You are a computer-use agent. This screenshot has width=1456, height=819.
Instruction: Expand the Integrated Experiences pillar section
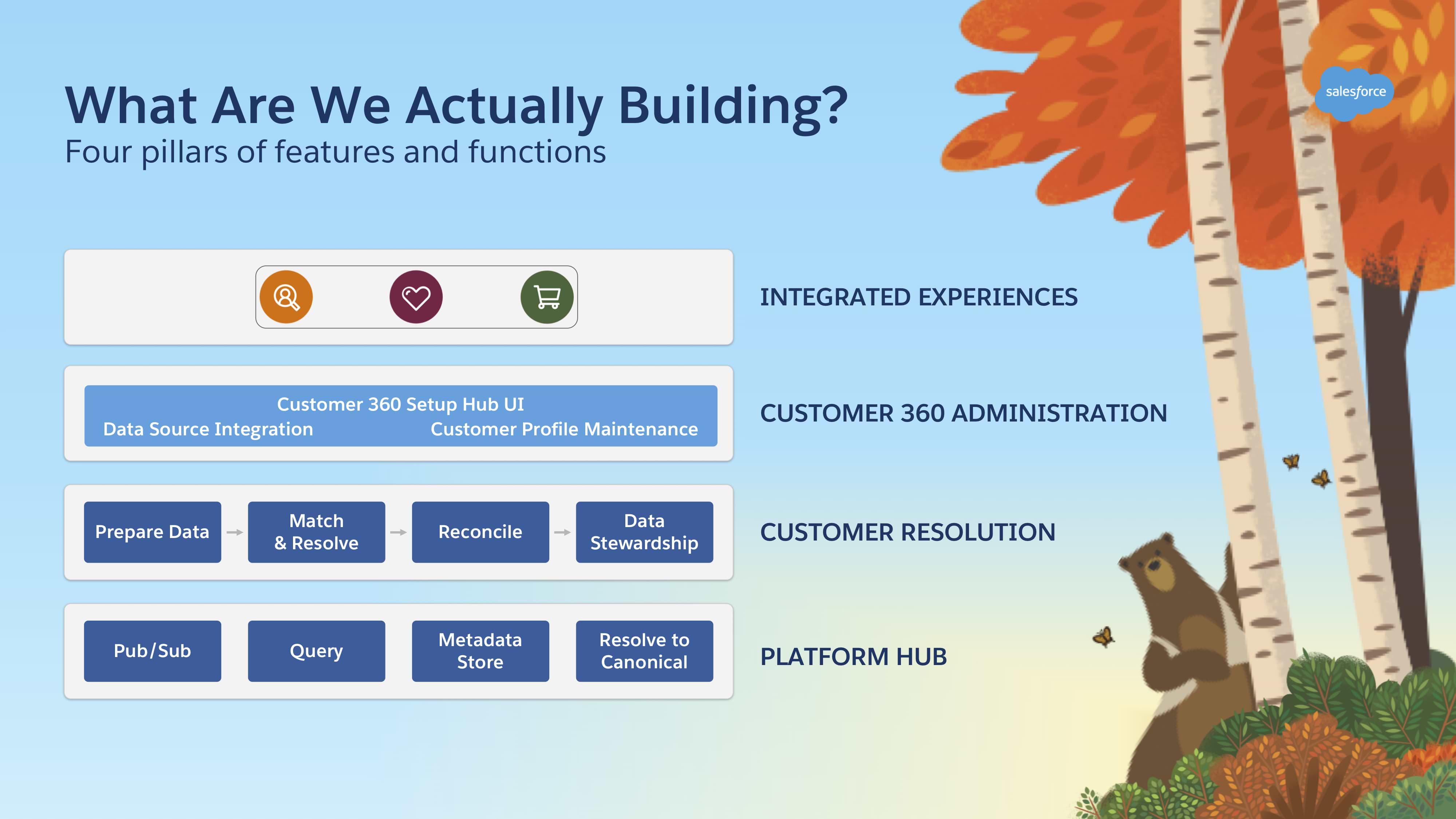(x=399, y=297)
